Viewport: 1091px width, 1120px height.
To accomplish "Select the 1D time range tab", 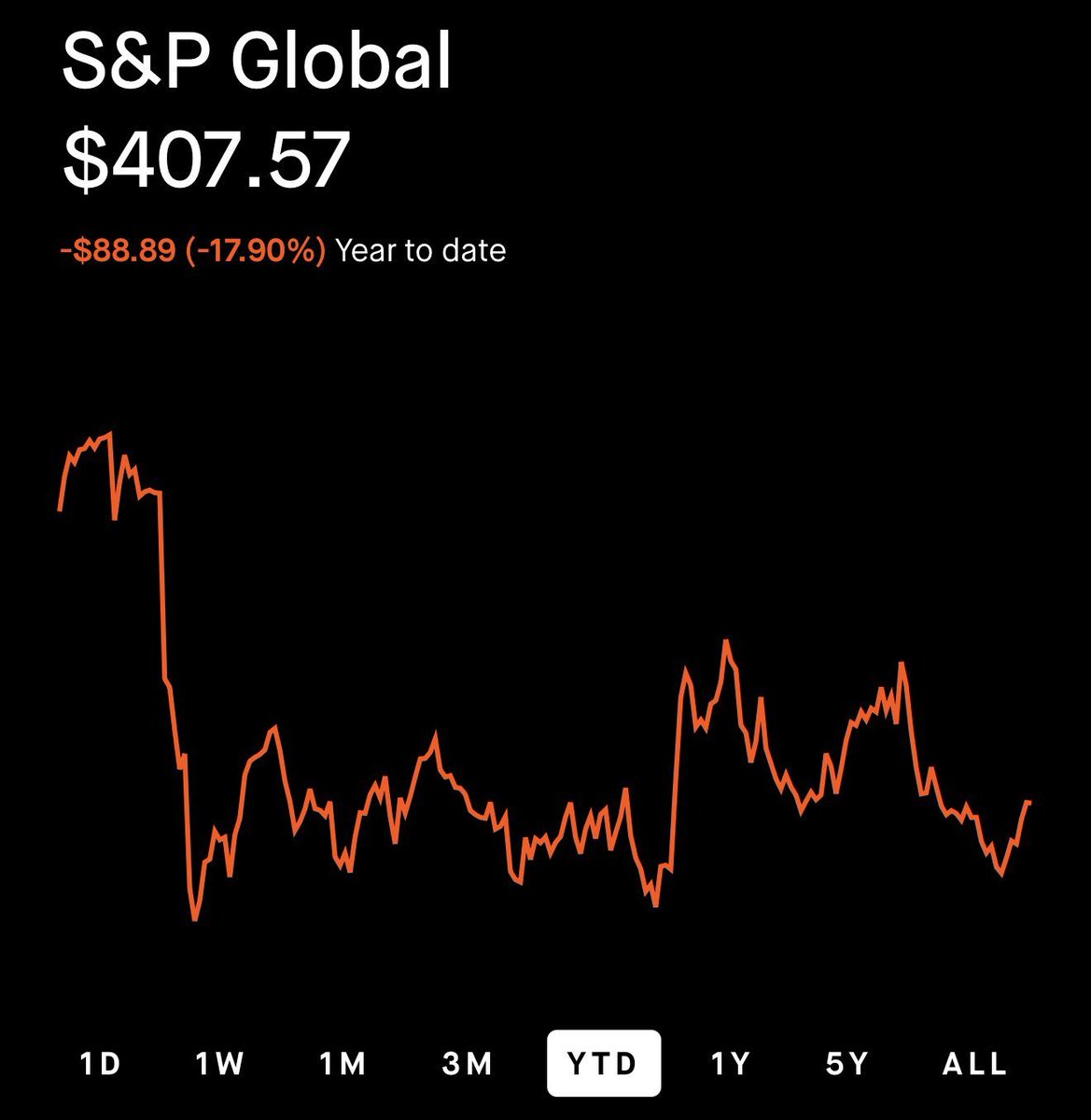I will [x=100, y=1063].
